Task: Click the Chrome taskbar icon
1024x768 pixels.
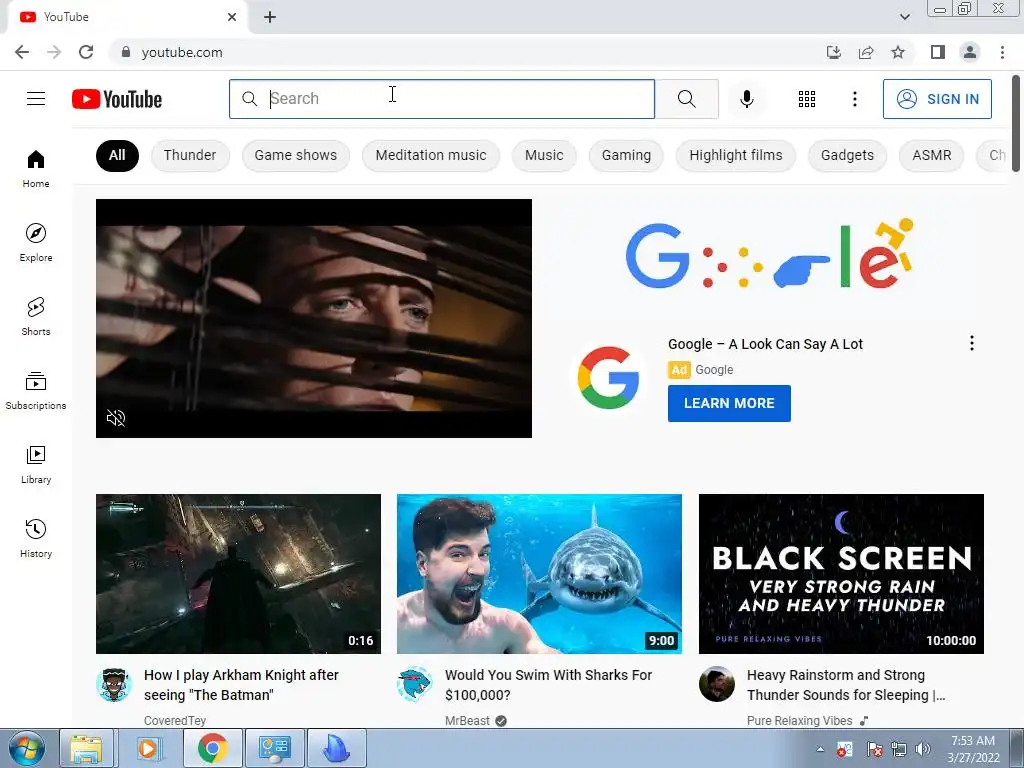Action: pos(212,748)
